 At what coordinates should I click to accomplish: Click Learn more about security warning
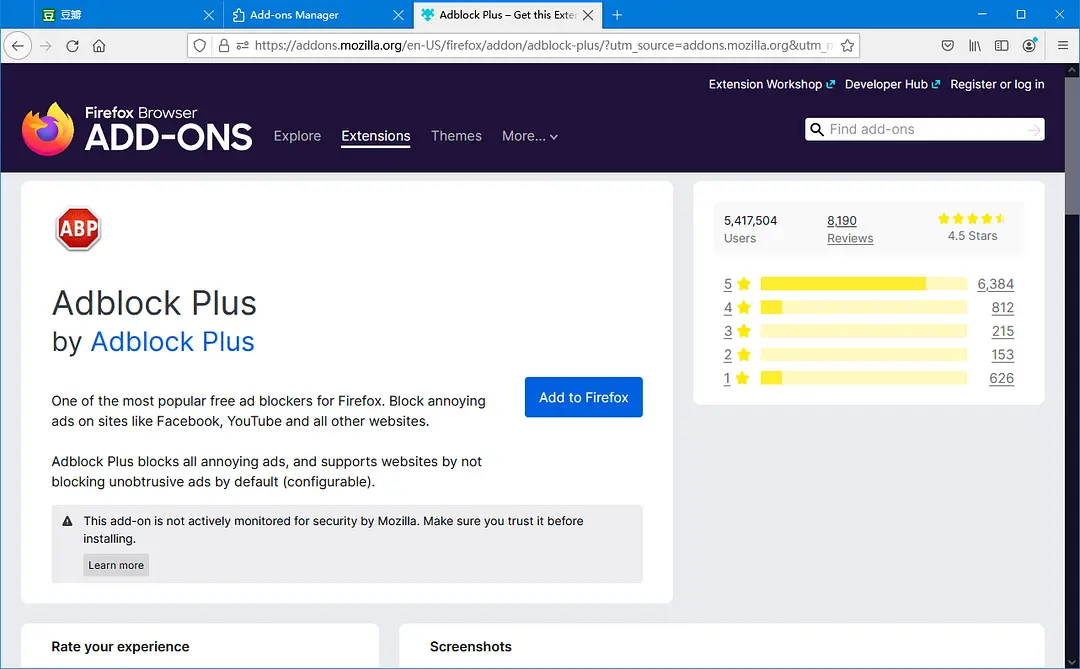click(116, 565)
